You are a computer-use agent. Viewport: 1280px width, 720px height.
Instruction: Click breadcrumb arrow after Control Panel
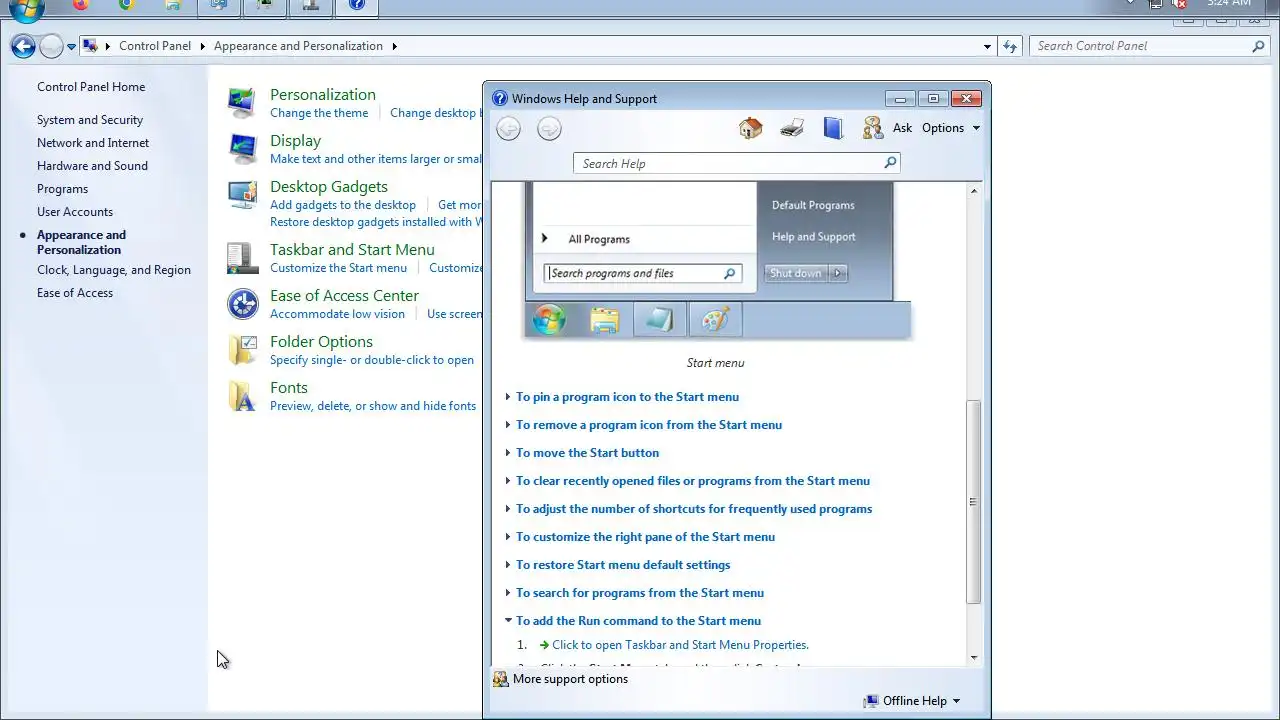click(x=202, y=46)
